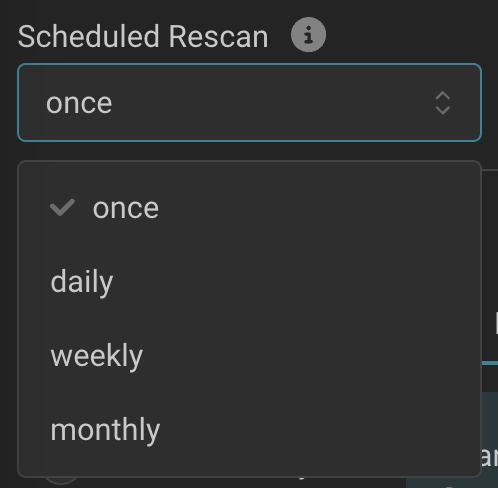The image size is (498, 488).
Task: Open the help tooltip icon next to Scheduled Rescan
Action: point(308,35)
